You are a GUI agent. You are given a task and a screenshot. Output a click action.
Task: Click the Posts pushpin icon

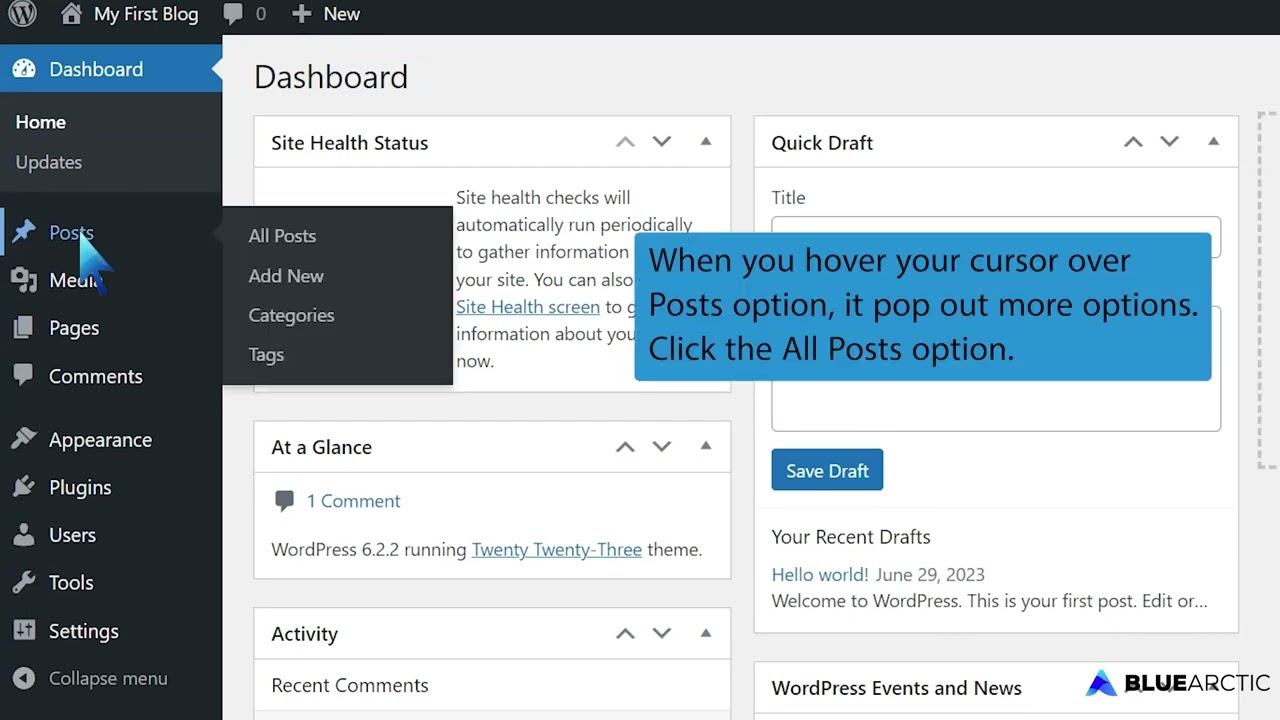coord(24,232)
